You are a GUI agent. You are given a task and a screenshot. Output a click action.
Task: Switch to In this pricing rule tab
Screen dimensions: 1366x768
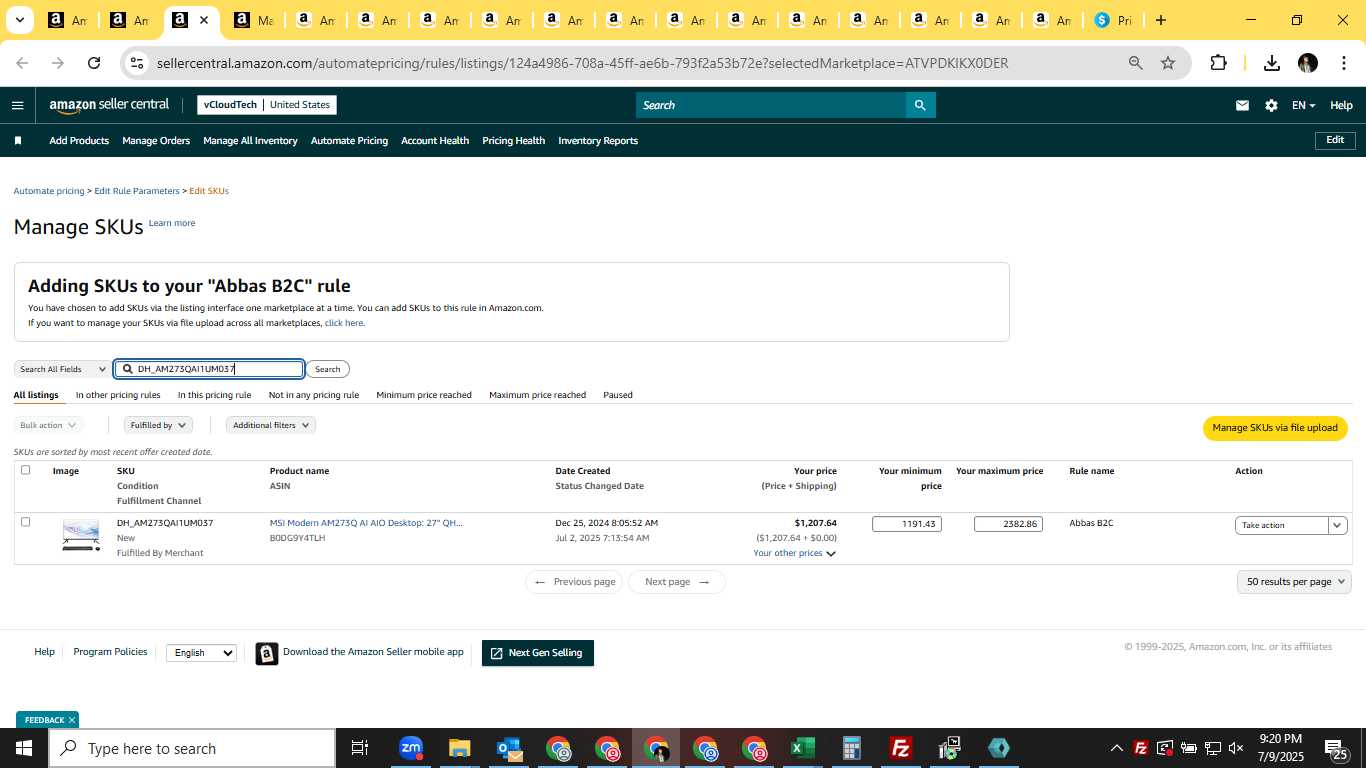[214, 395]
